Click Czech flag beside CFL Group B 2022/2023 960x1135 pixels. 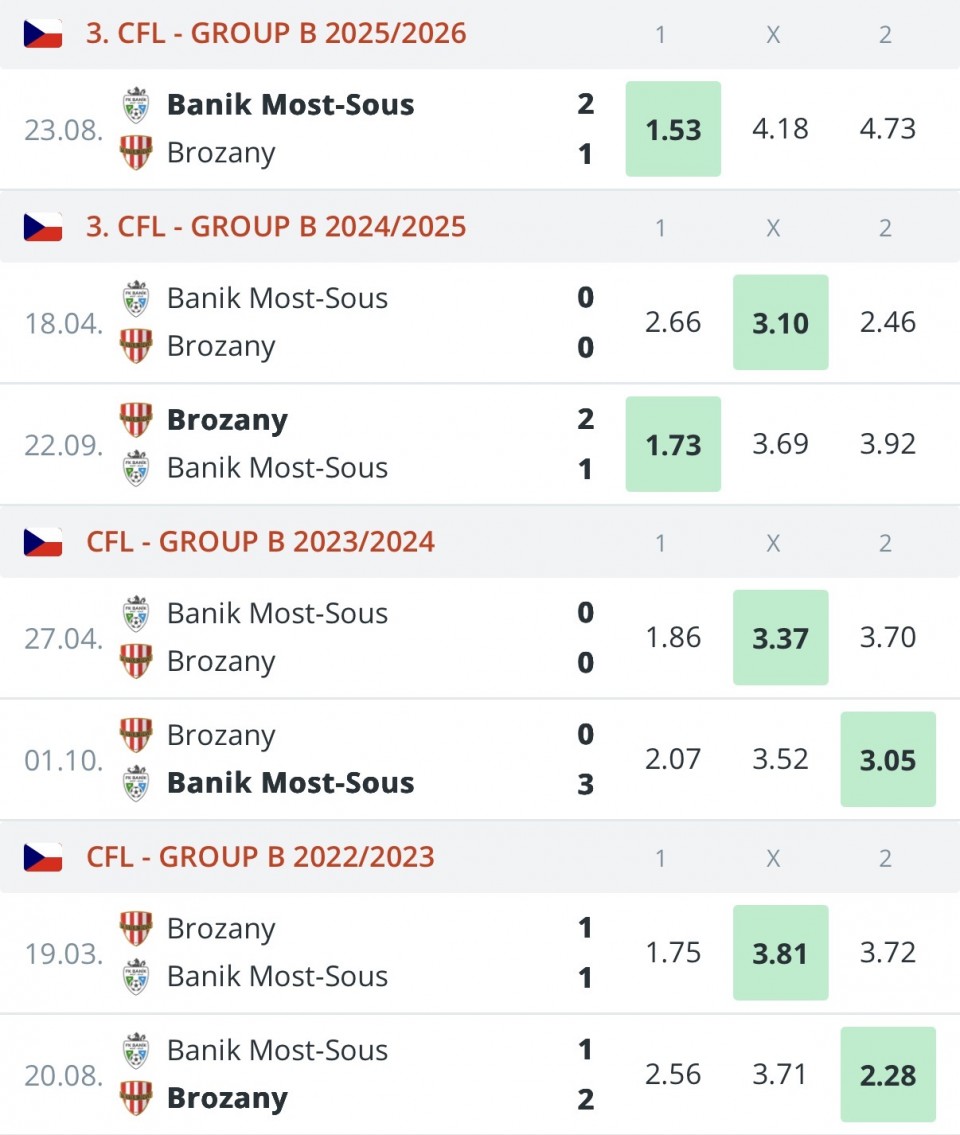tap(43, 857)
